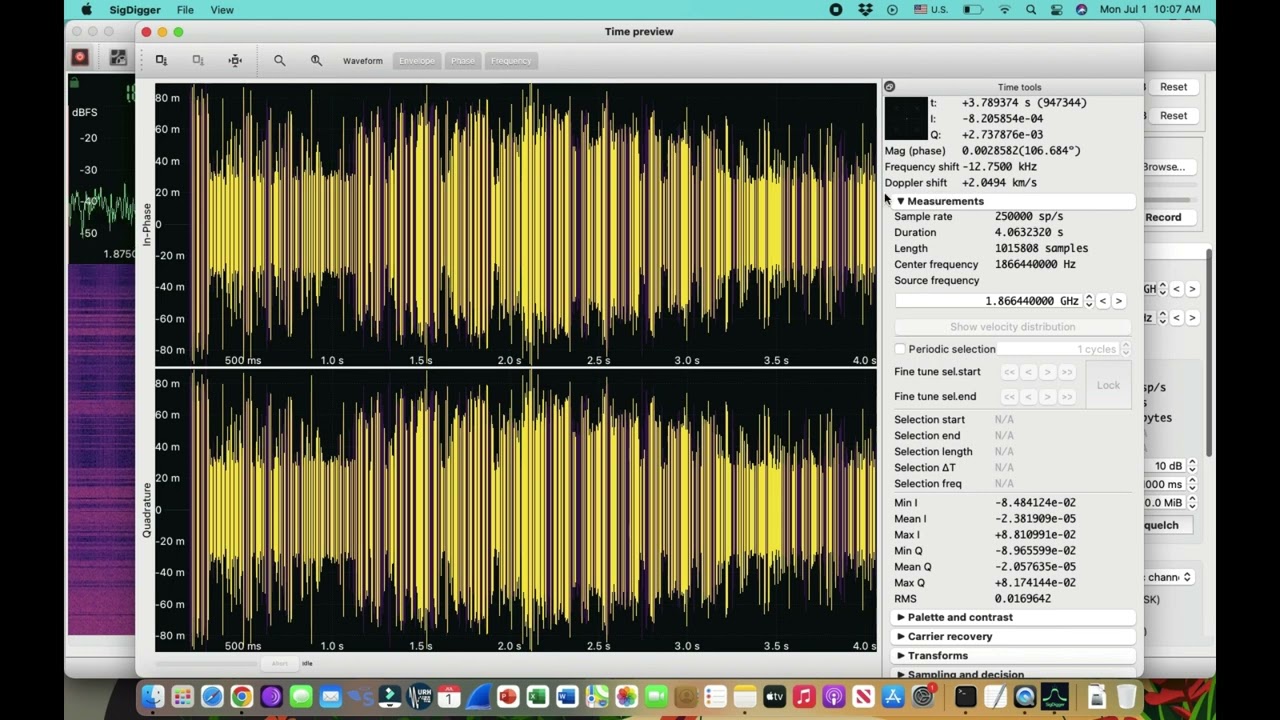Open the File menu
This screenshot has height=720, width=1280.
pos(185,10)
